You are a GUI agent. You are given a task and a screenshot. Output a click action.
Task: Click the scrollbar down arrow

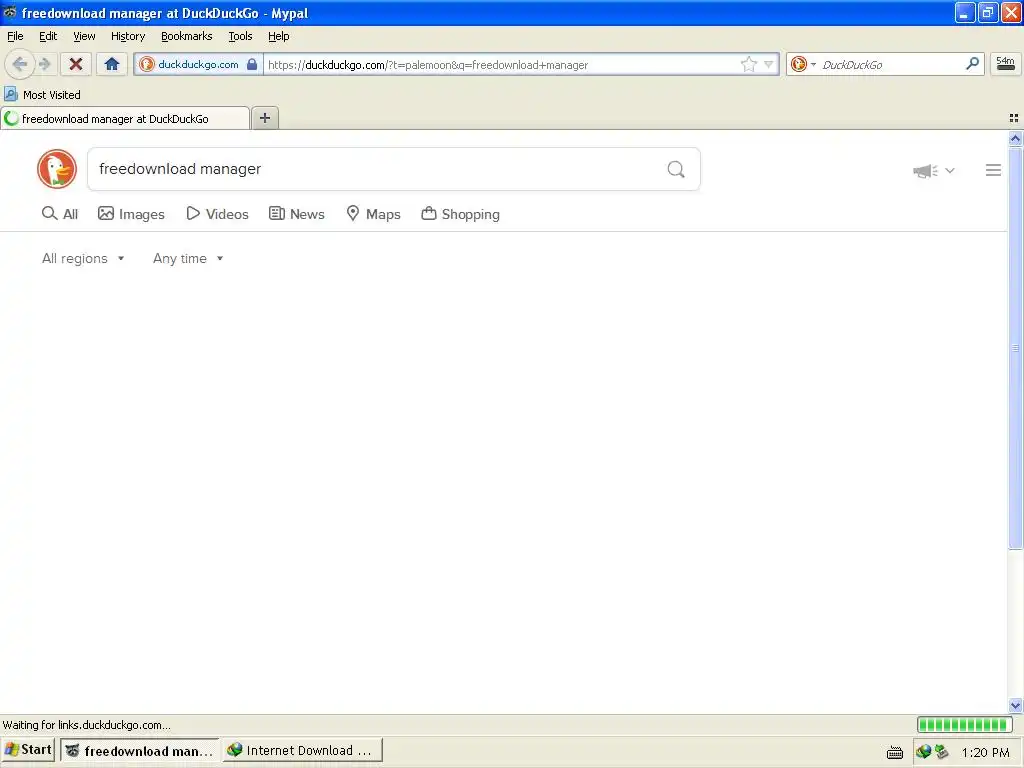pyautogui.click(x=1015, y=705)
